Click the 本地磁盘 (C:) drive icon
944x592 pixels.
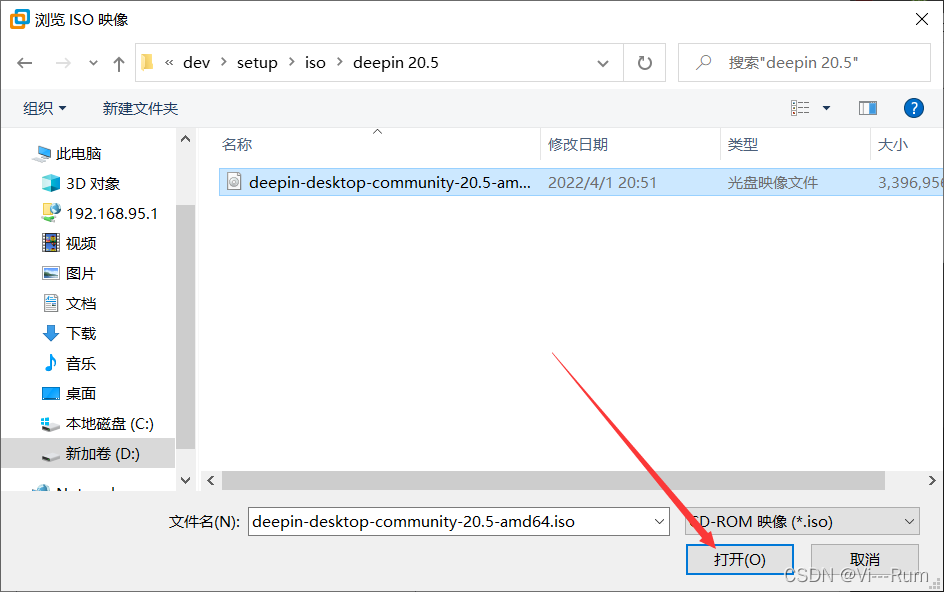click(51, 424)
